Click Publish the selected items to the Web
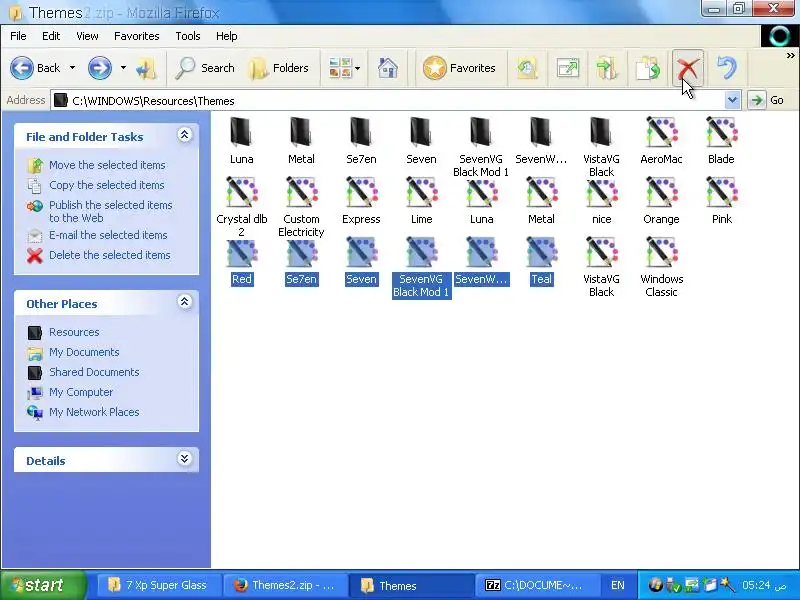This screenshot has width=800, height=600. pyautogui.click(x=111, y=211)
